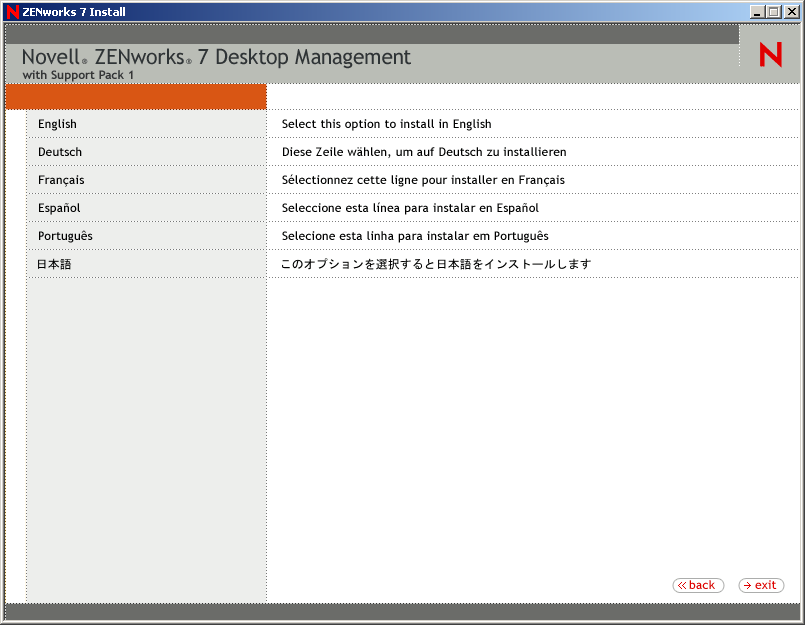The height and width of the screenshot is (625, 805).
Task: Click the red Novell N logo in header
Action: click(771, 54)
